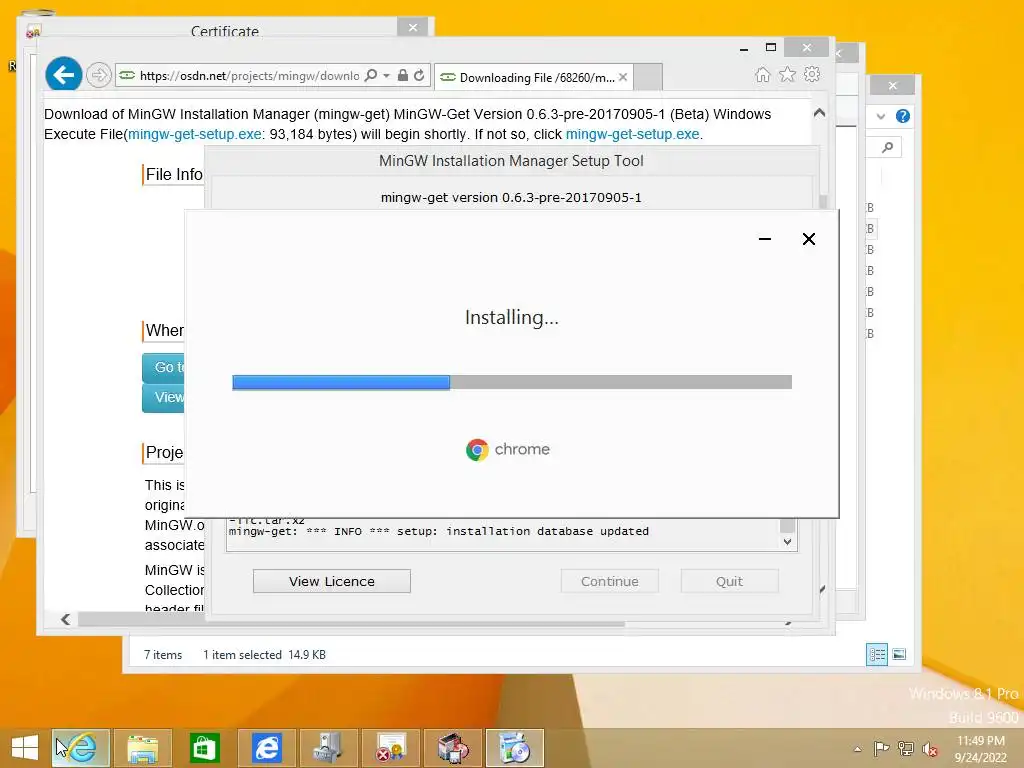Viewport: 1024px width, 768px height.
Task: Click the search magnifier in the address bar
Action: point(371,75)
